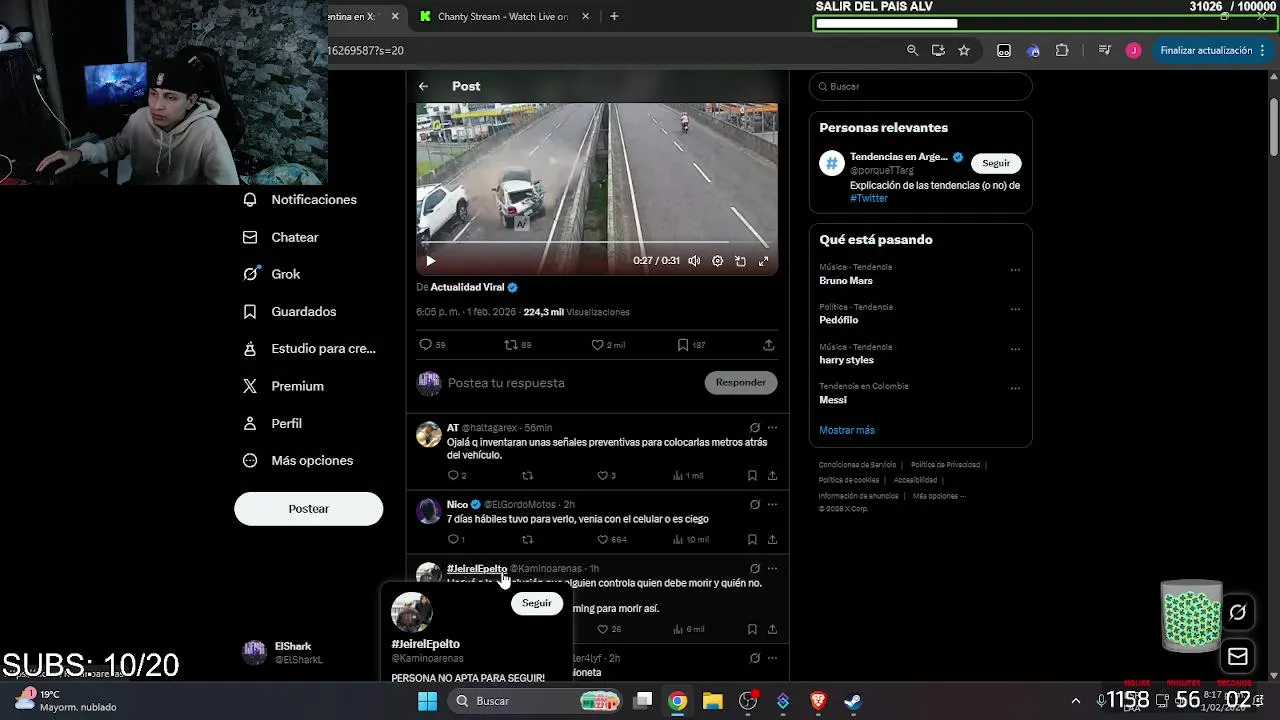Image resolution: width=1280 pixels, height=720 pixels.
Task: Open a new browser tab
Action: pyautogui.click(x=614, y=17)
